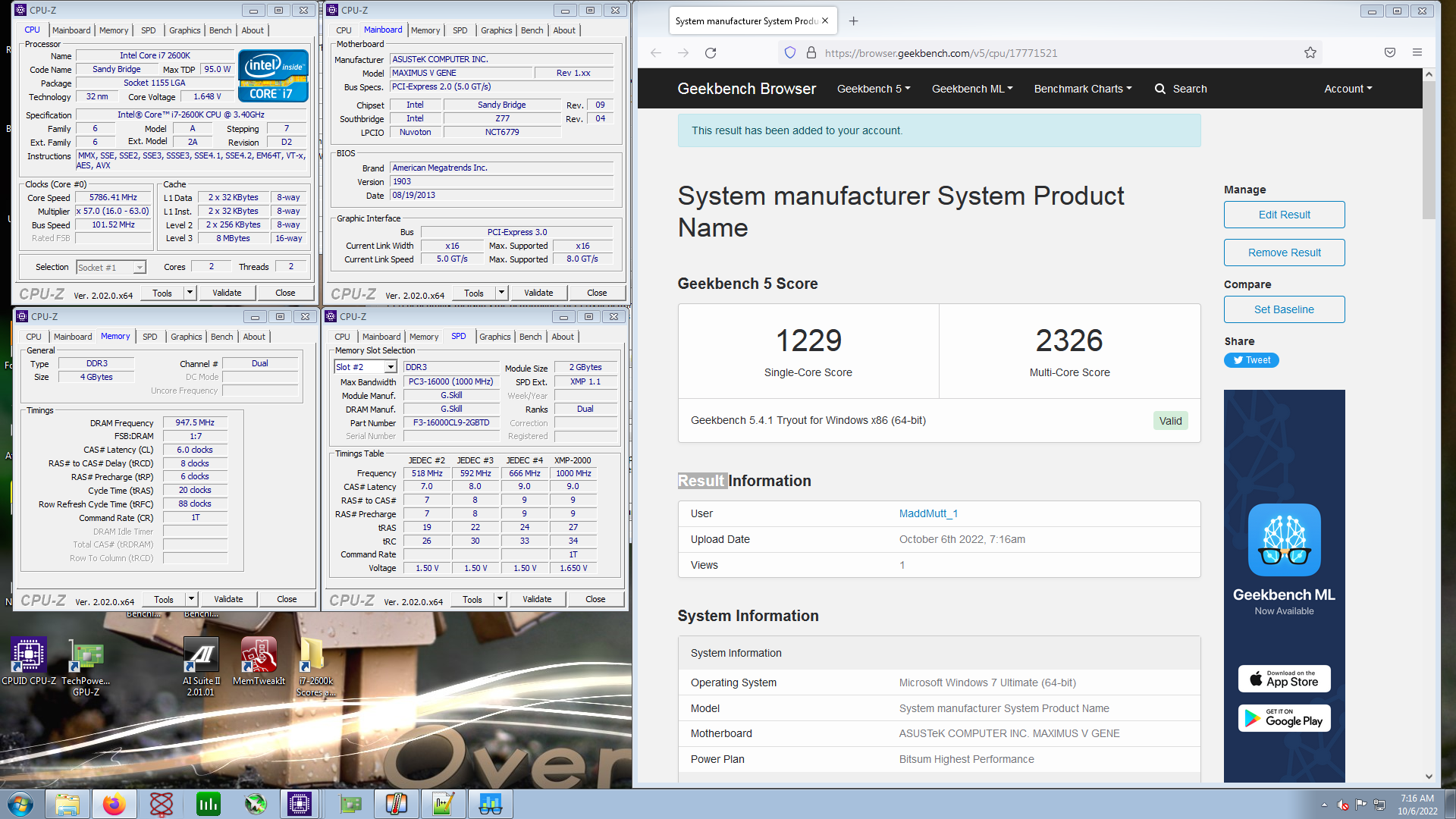Open Firefox hamburger menu
1456x819 pixels.
coord(1417,52)
